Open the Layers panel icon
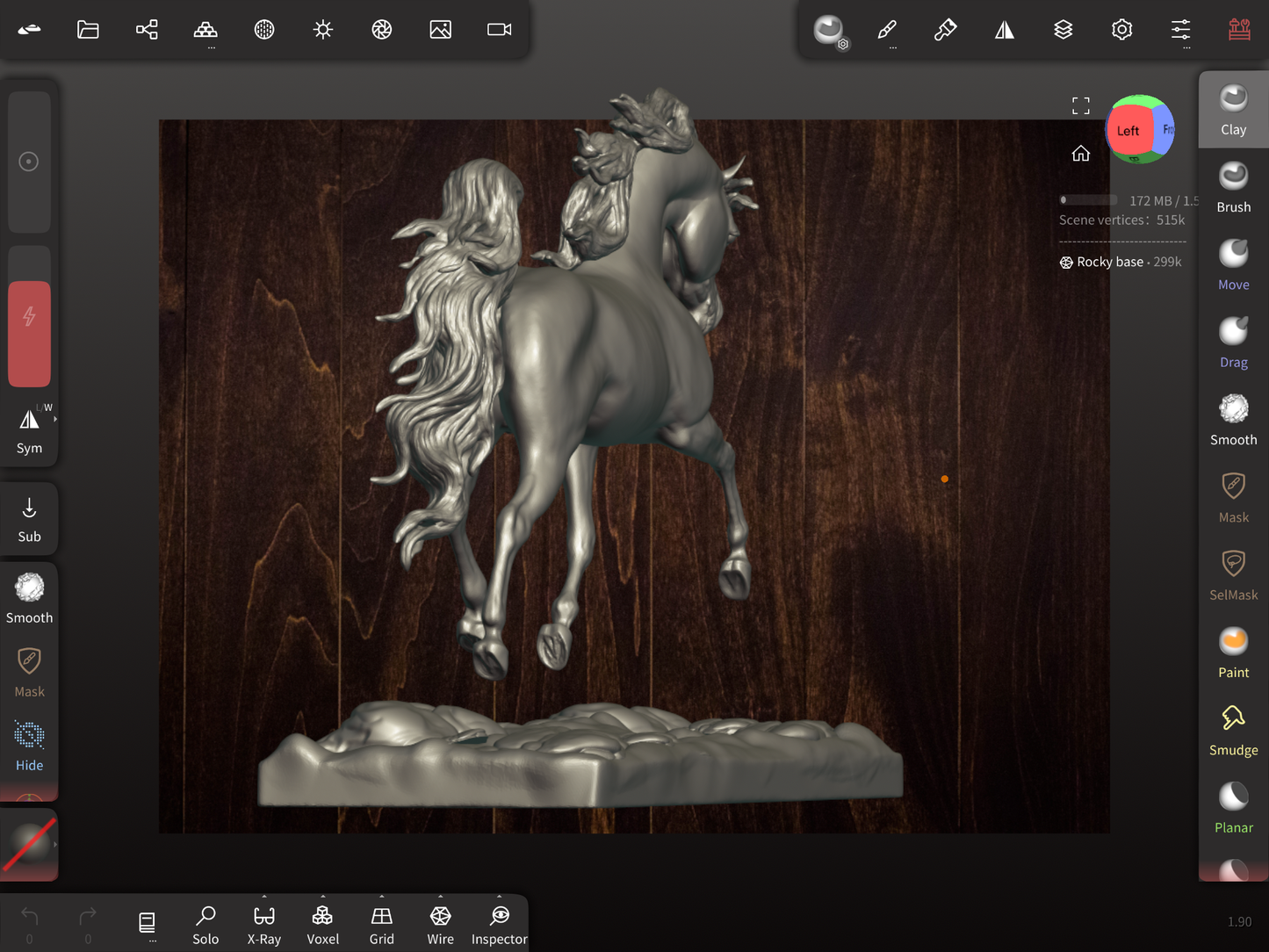 [1063, 30]
